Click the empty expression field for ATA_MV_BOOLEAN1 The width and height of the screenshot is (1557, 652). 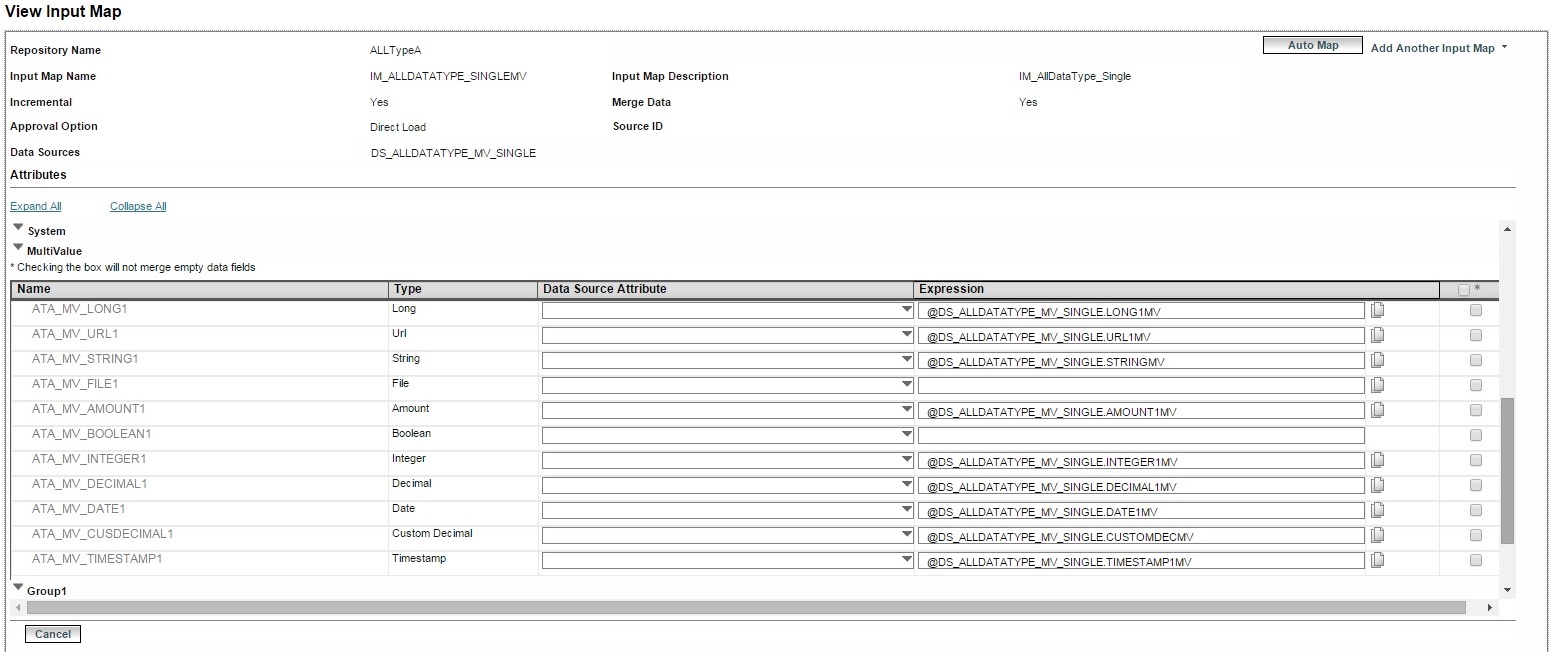tap(1141, 436)
